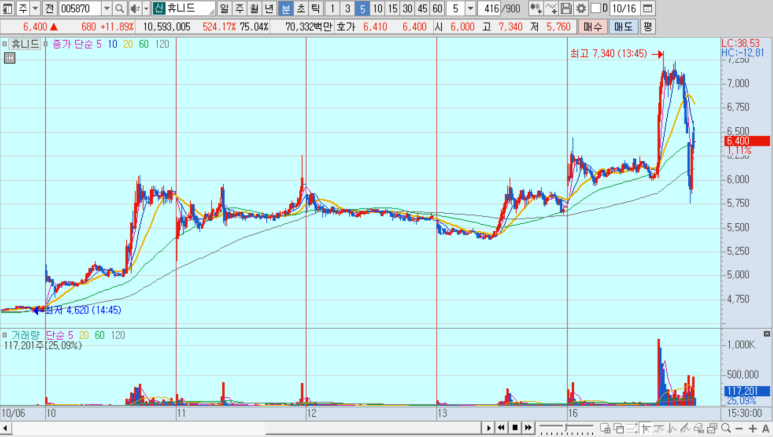Set the 10-minute interval
This screenshot has height=437, width=773.
pyautogui.click(x=377, y=8)
